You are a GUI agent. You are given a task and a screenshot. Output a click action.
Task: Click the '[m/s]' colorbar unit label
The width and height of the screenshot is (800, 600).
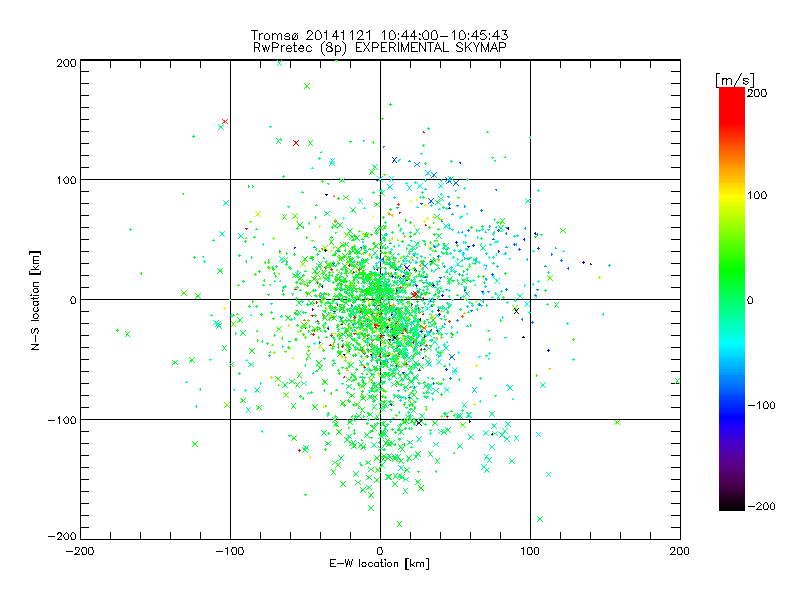[734, 80]
